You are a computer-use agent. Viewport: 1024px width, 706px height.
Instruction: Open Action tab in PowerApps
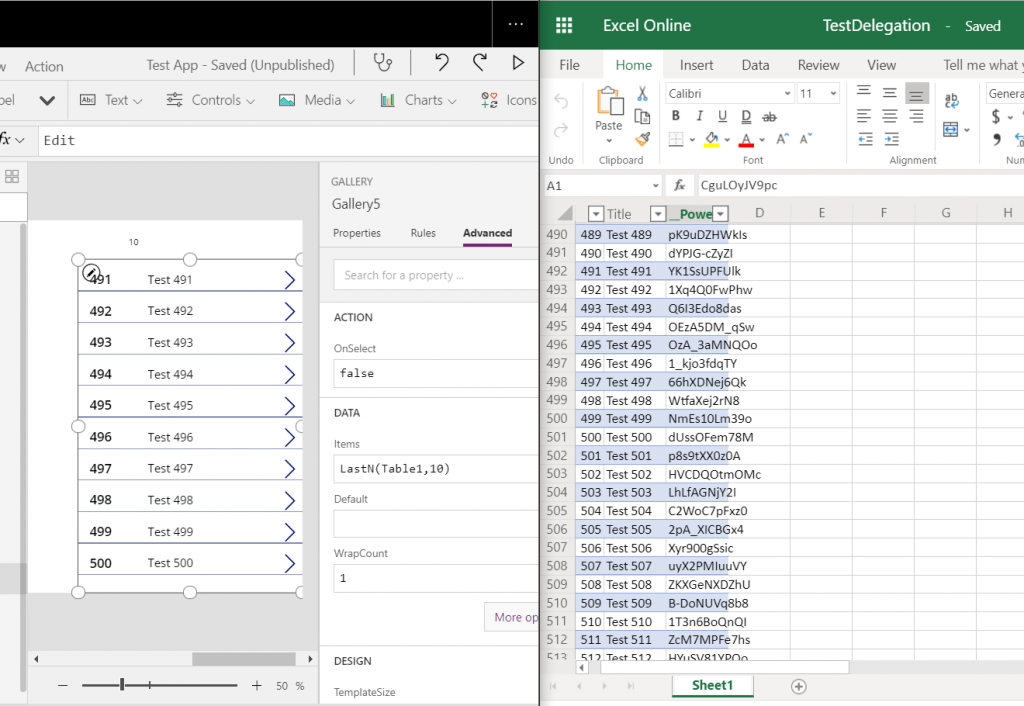[44, 67]
